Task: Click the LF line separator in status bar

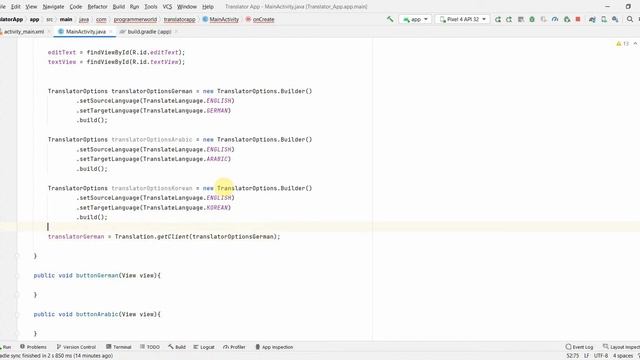Action: pos(586,356)
